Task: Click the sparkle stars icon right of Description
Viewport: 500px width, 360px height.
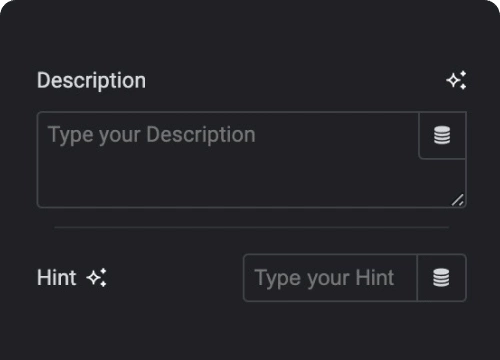Action: pyautogui.click(x=456, y=80)
